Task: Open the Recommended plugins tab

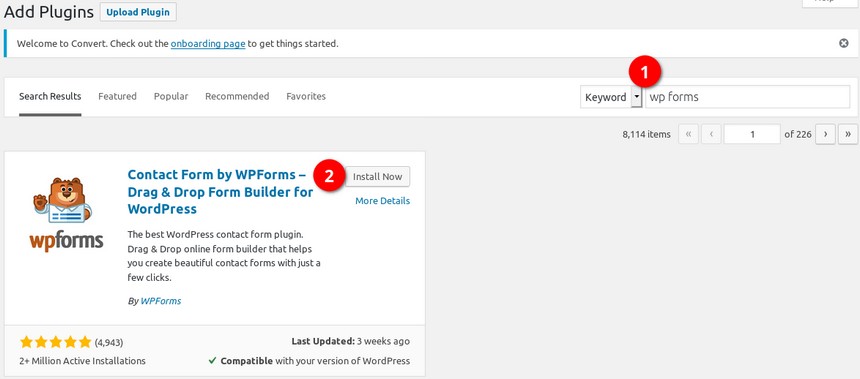Action: [237, 97]
